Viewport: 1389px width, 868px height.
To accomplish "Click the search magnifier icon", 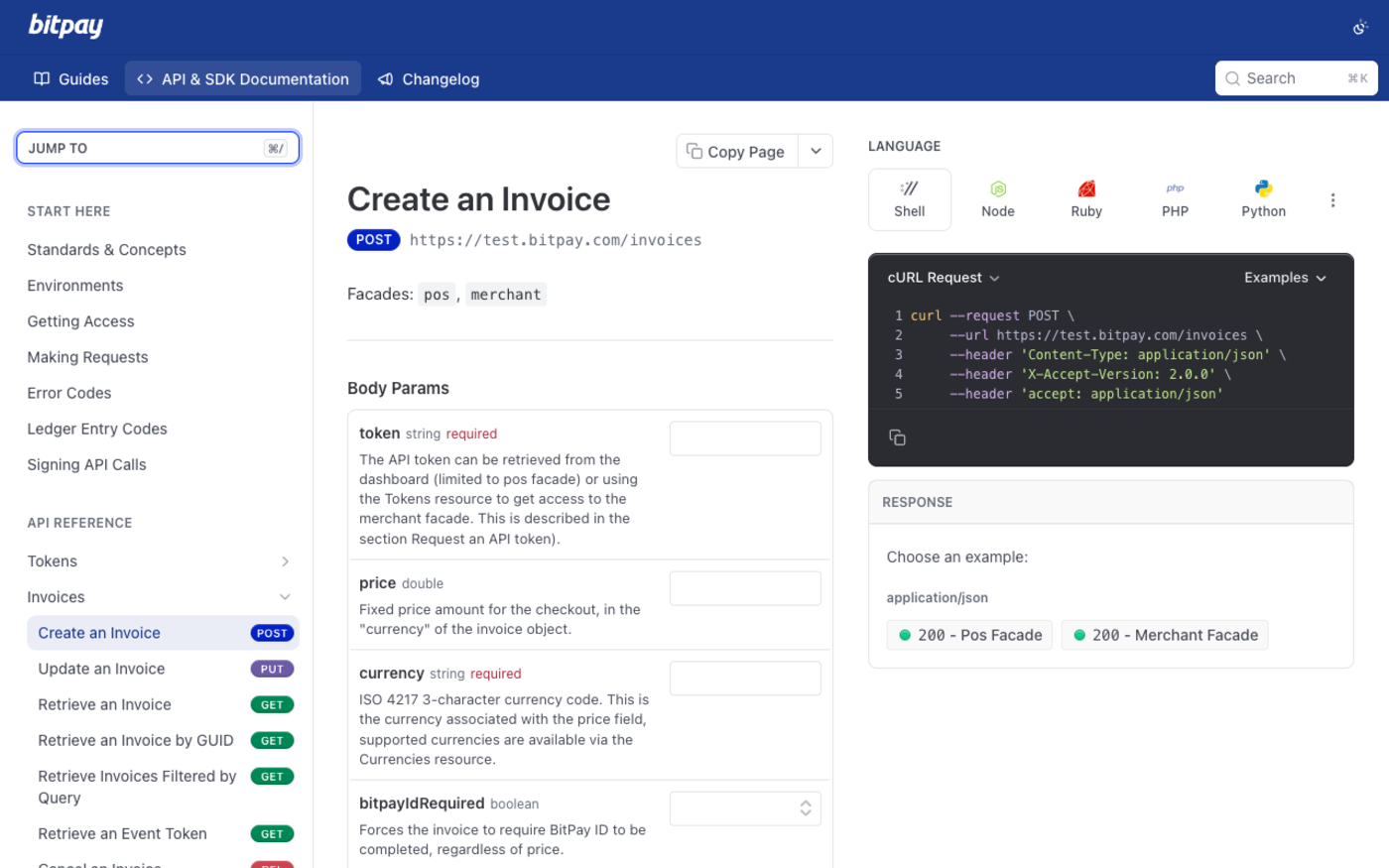I will click(1232, 78).
